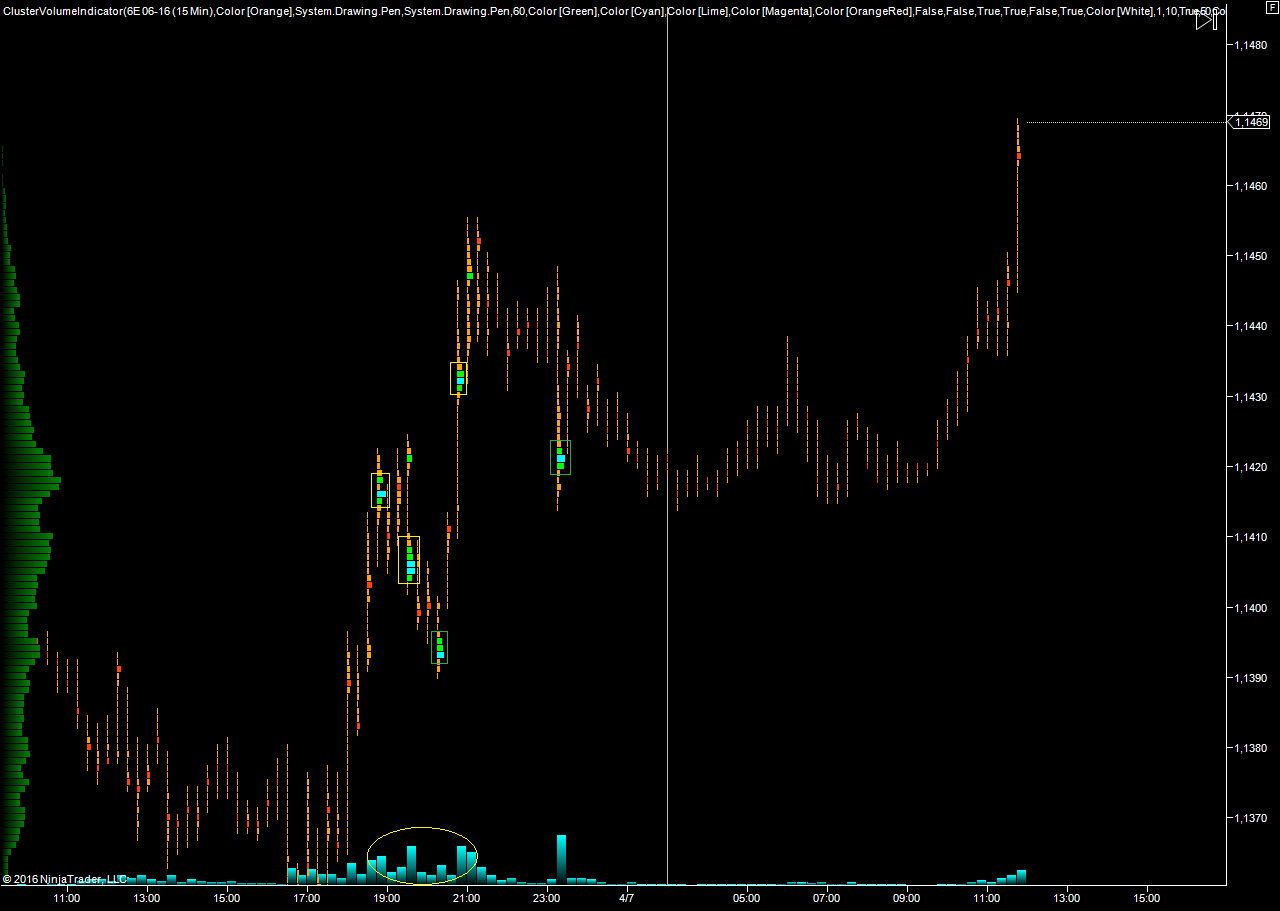Click the 23:00 time axis label
1280x911 pixels.
point(547,898)
